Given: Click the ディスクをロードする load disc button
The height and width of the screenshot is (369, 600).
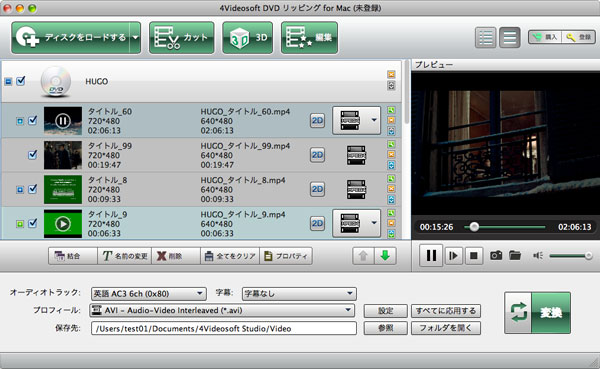Looking at the screenshot, I should coord(71,38).
